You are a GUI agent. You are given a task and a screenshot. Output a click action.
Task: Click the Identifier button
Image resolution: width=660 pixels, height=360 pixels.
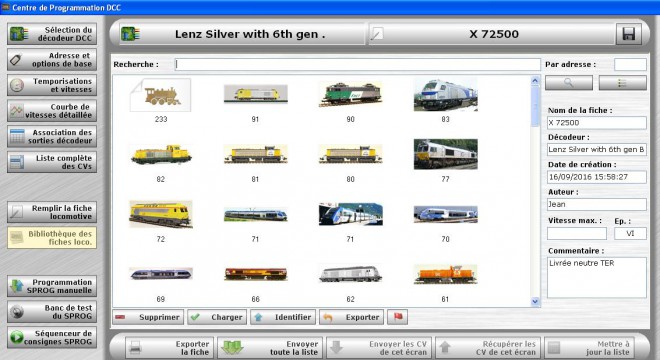(x=283, y=317)
